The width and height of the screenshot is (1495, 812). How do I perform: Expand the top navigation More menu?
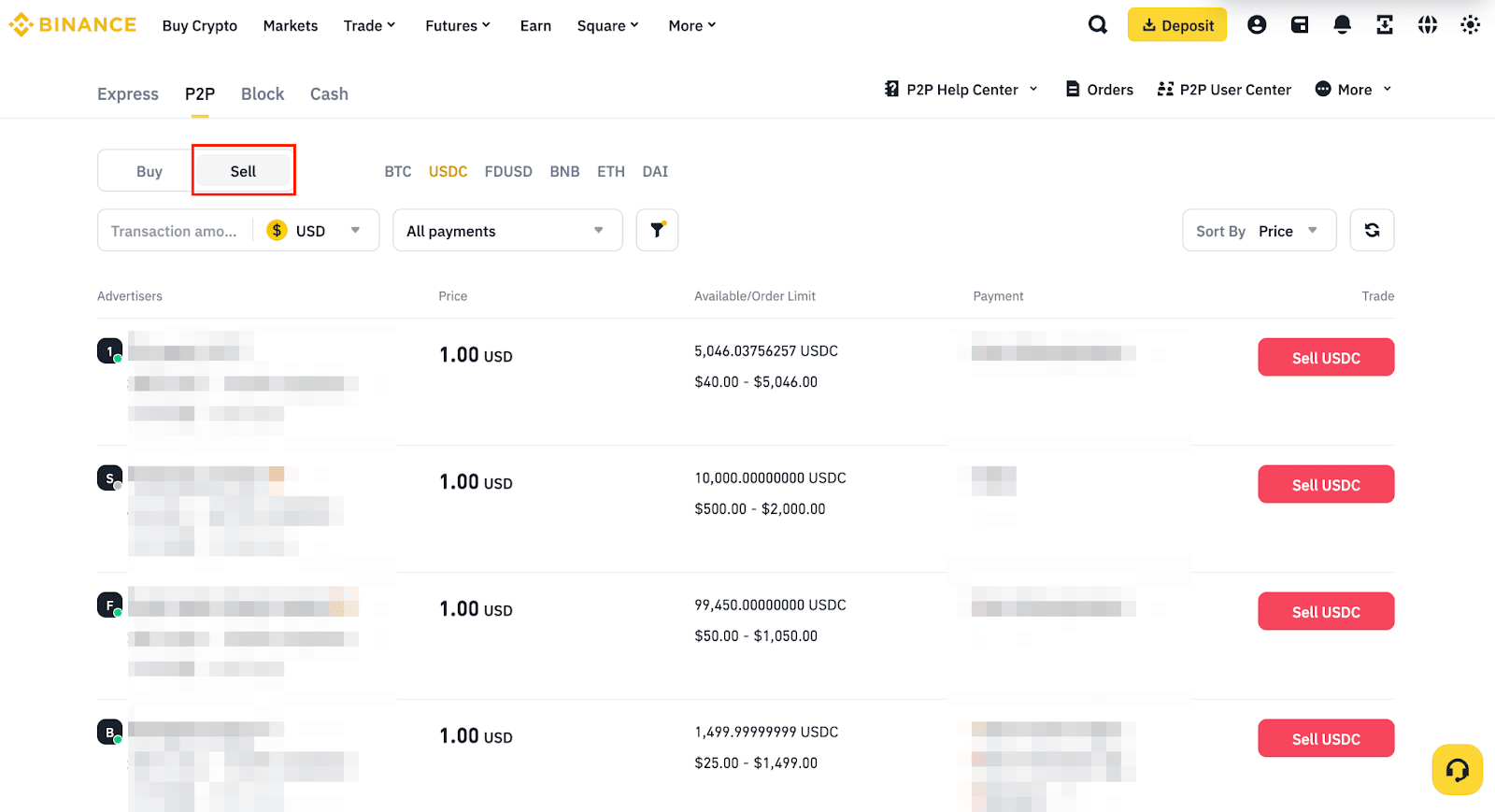point(692,25)
